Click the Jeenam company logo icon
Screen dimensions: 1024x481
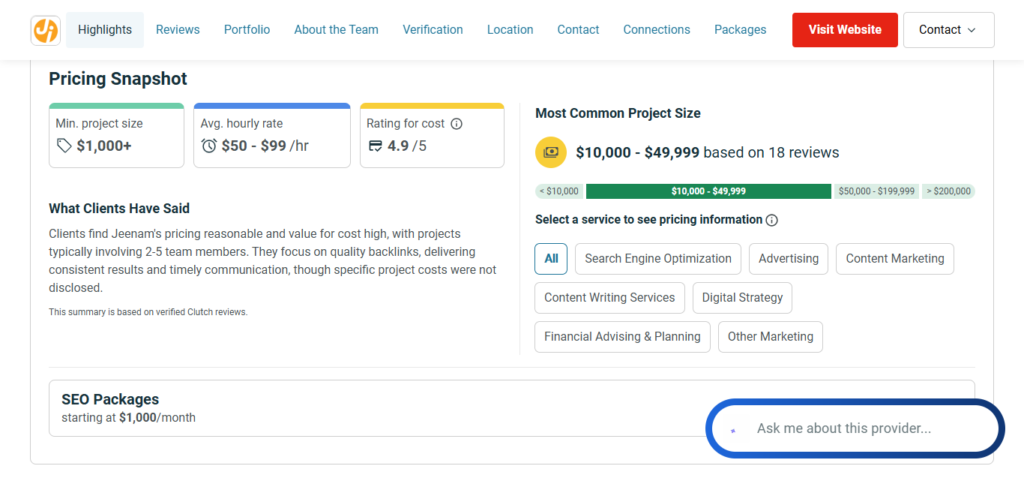pyautogui.click(x=46, y=30)
